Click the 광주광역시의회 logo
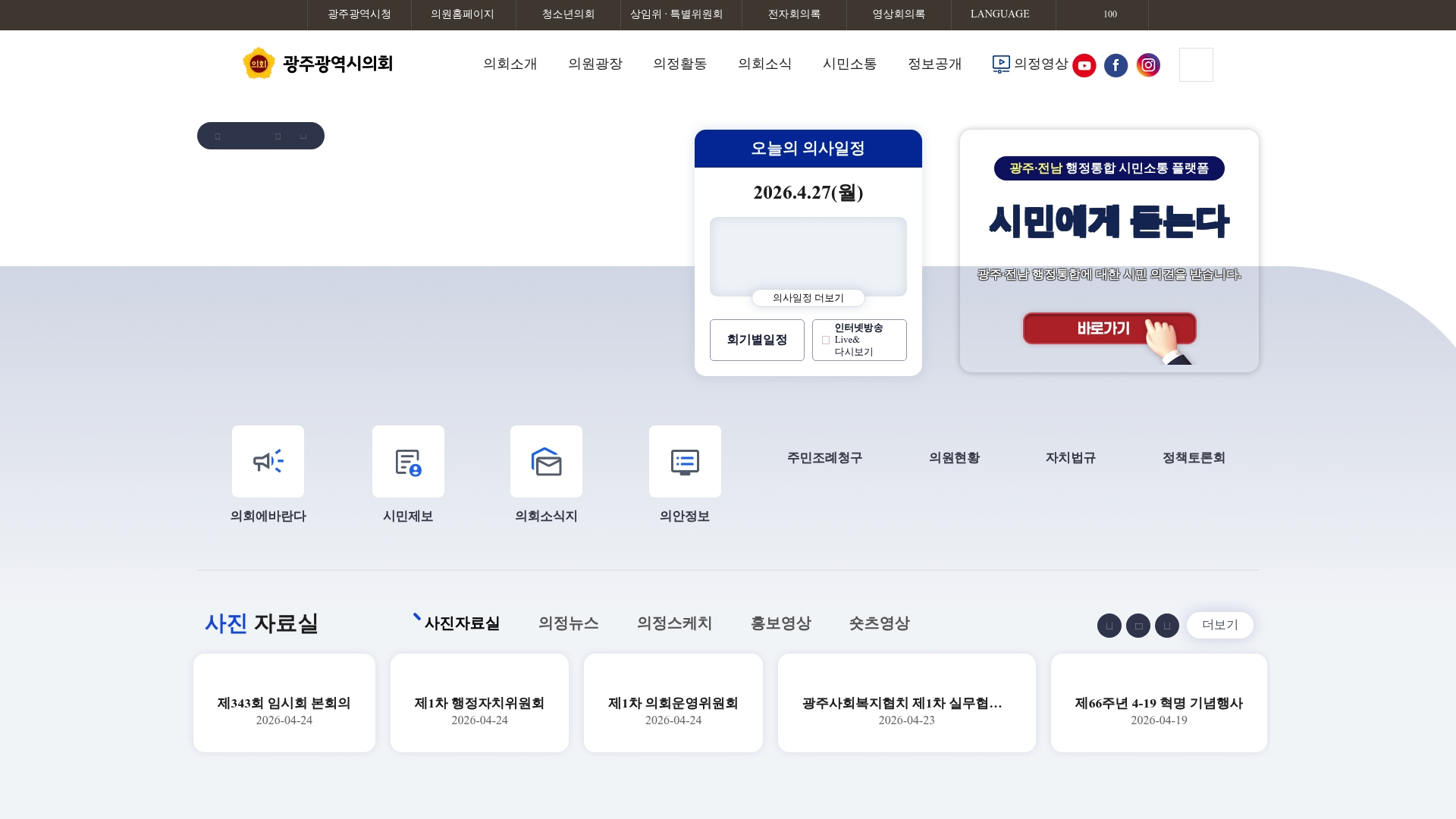Viewport: 1456px width, 819px height. click(318, 64)
